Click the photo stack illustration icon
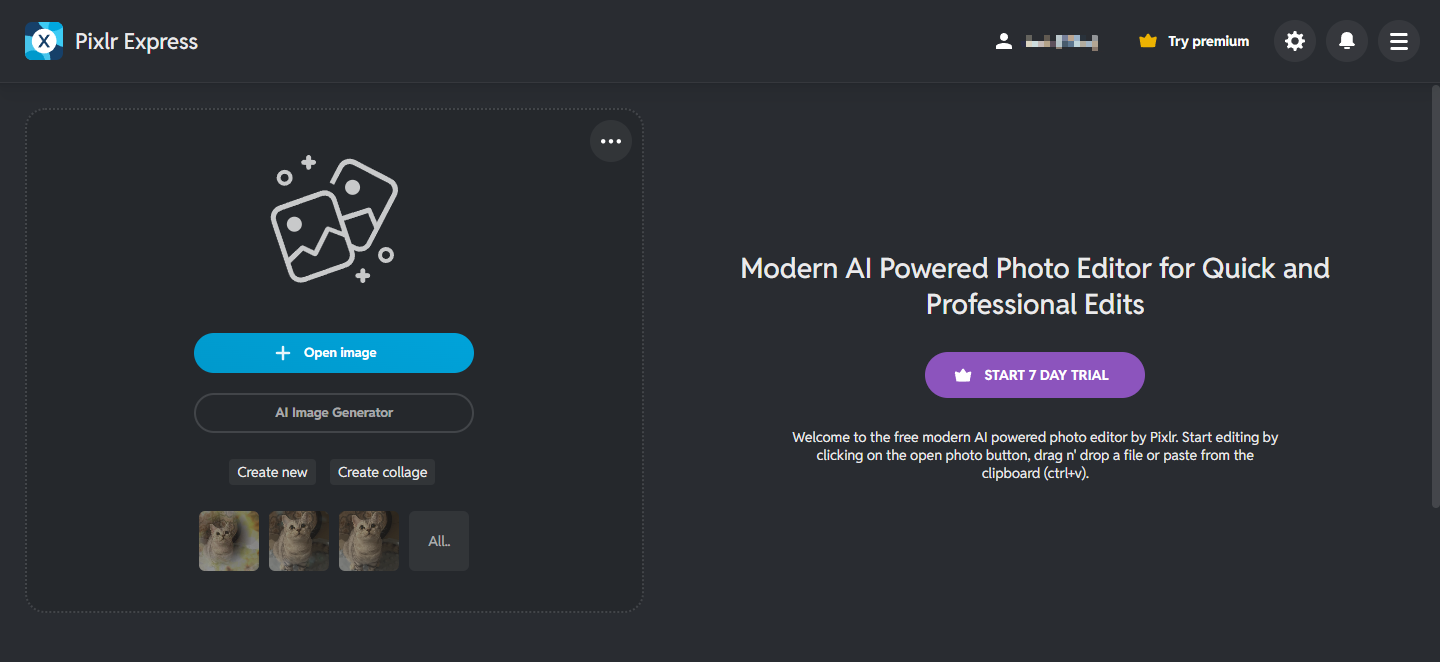 pyautogui.click(x=334, y=218)
